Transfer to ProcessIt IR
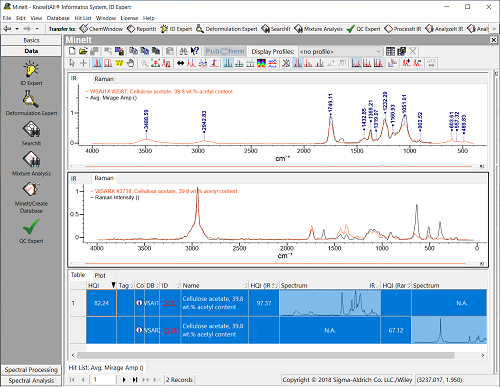500x387 pixels. [x=403, y=29]
